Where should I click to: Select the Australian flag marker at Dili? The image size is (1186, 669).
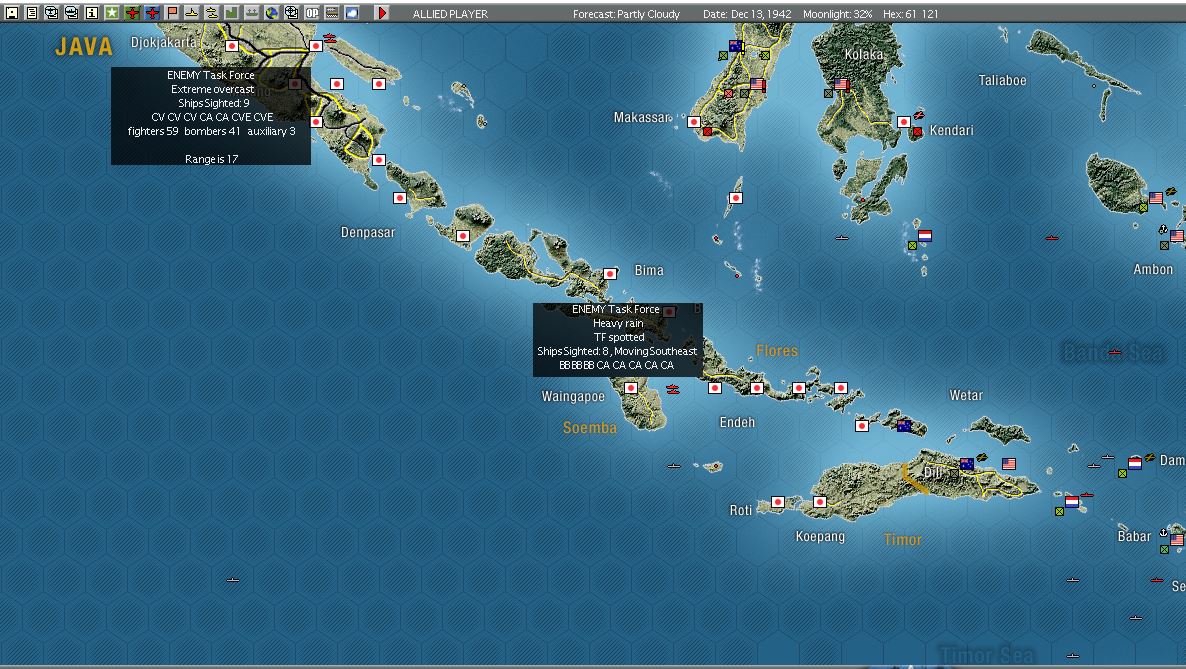[x=967, y=464]
